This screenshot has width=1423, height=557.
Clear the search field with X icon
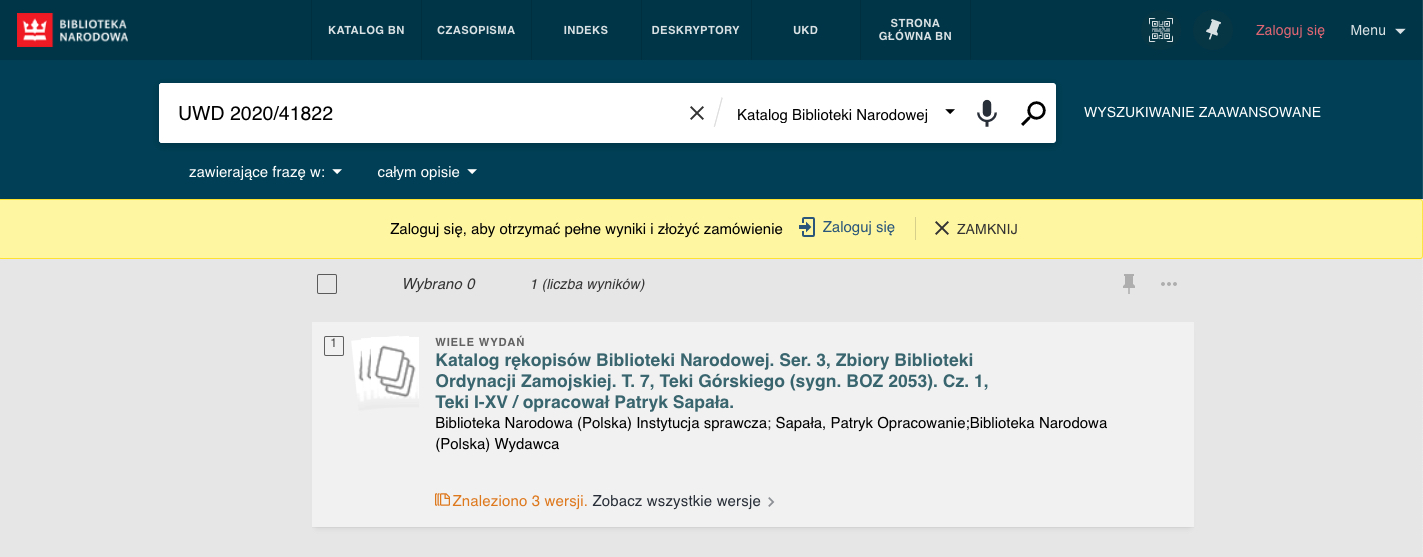[697, 113]
